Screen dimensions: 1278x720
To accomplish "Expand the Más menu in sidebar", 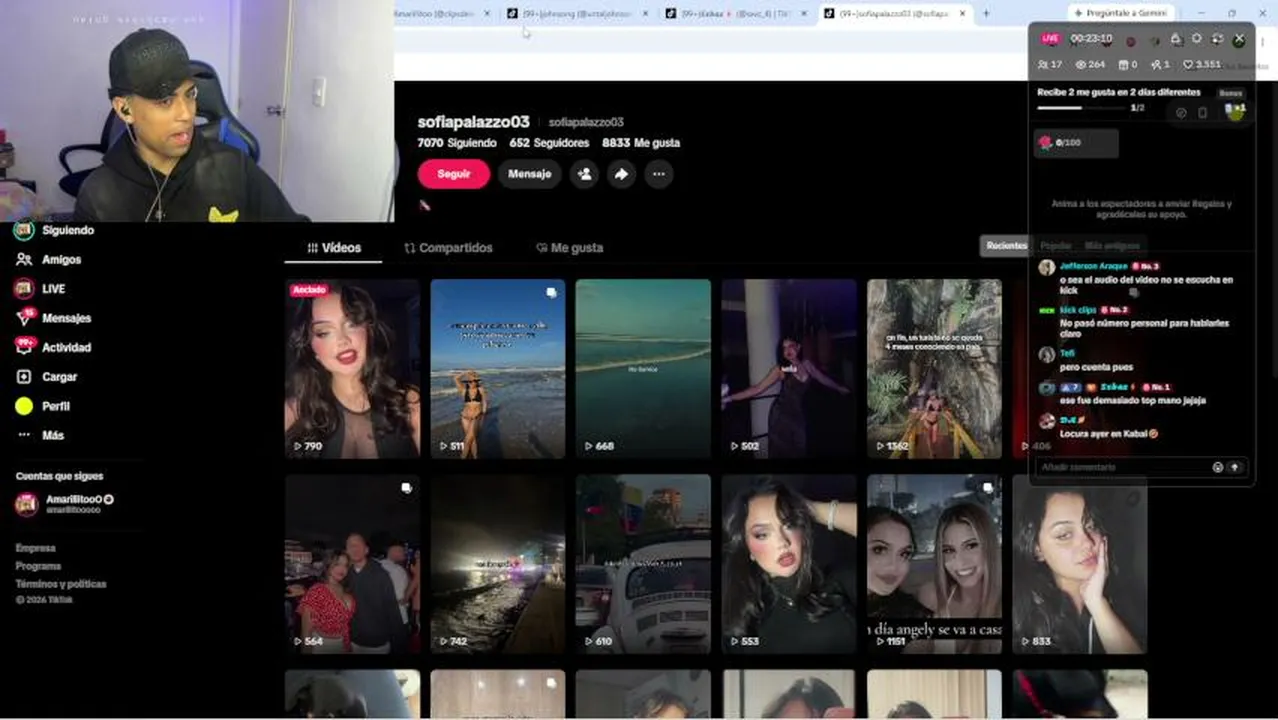I will click(x=40, y=435).
